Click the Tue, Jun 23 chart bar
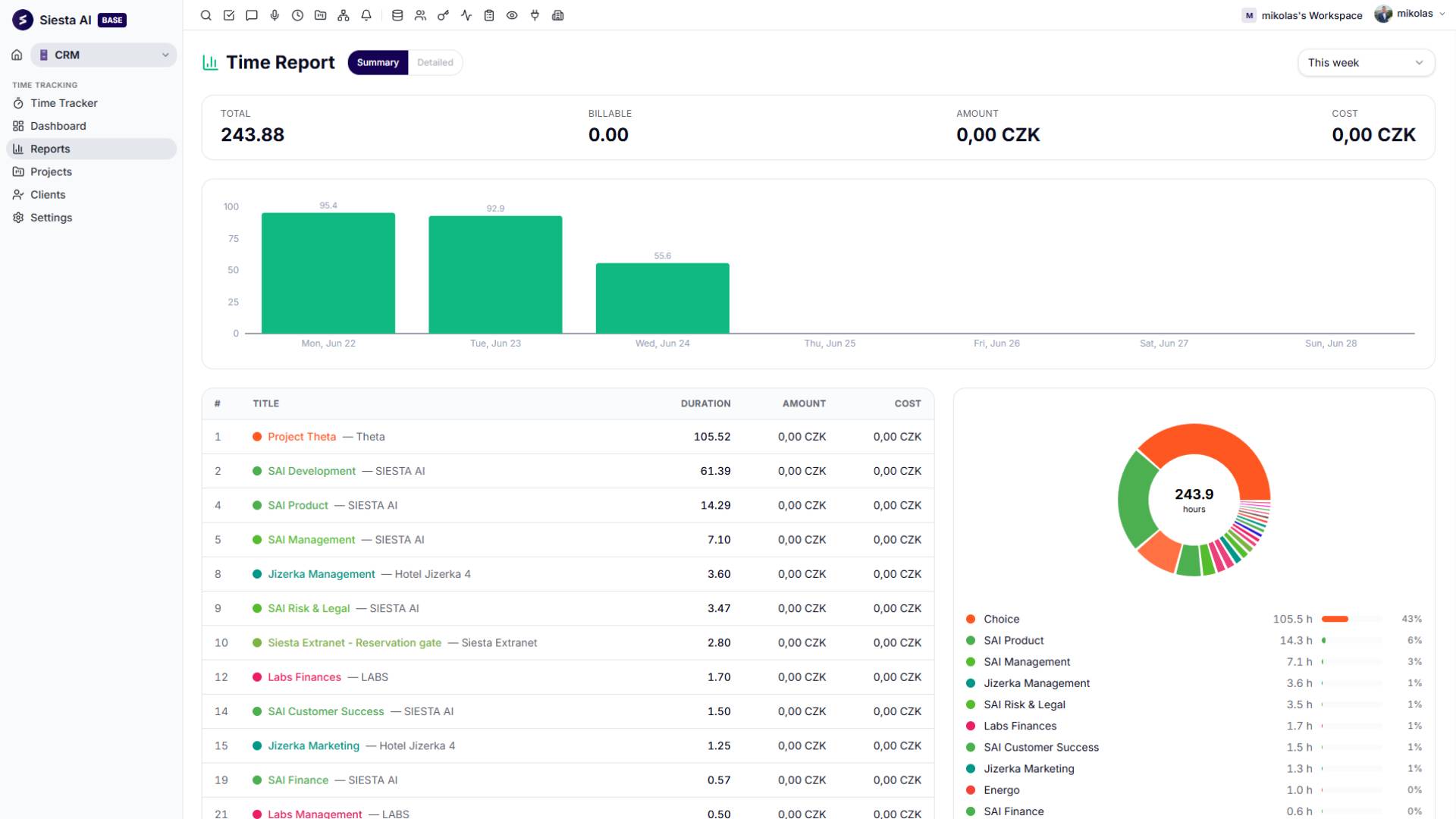Viewport: 1456px width, 819px height. tap(495, 275)
